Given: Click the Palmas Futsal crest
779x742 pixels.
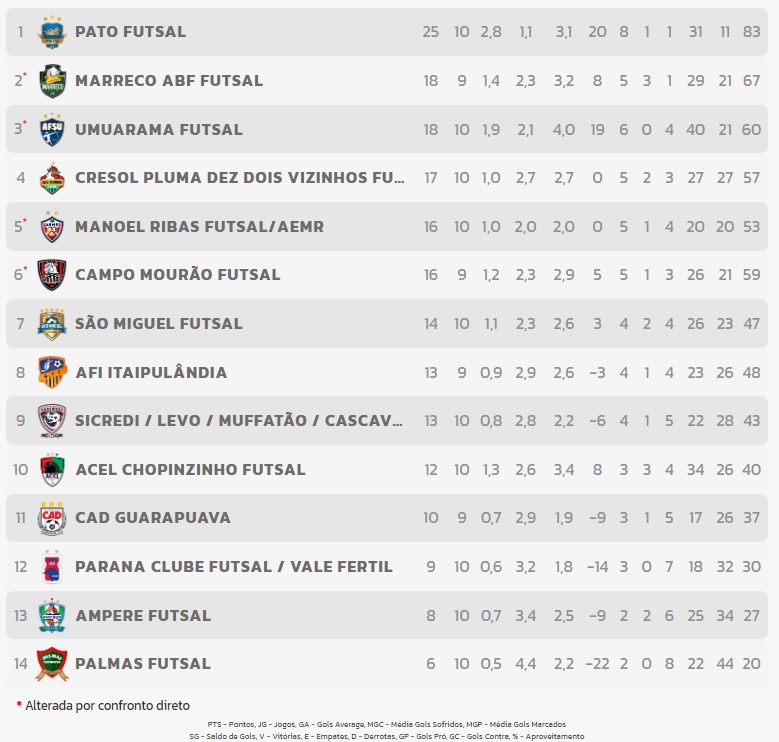Looking at the screenshot, I should coord(52,664).
